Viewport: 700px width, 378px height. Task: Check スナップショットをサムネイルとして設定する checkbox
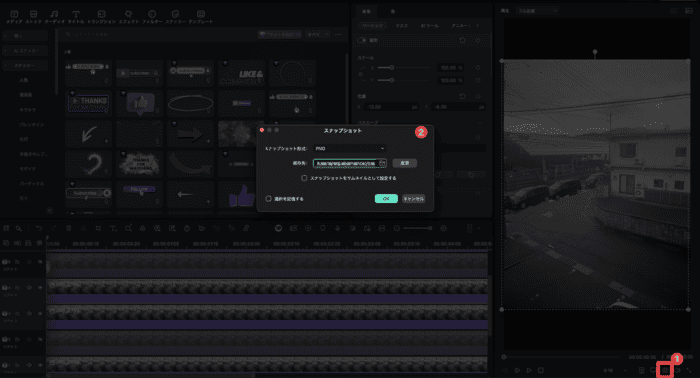coord(304,178)
